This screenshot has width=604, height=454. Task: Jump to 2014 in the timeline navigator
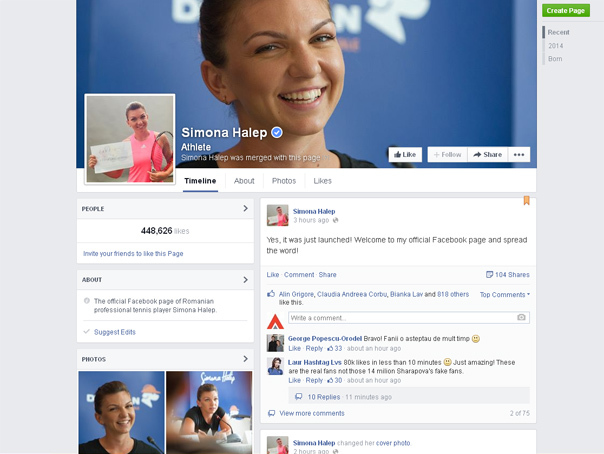pos(555,46)
